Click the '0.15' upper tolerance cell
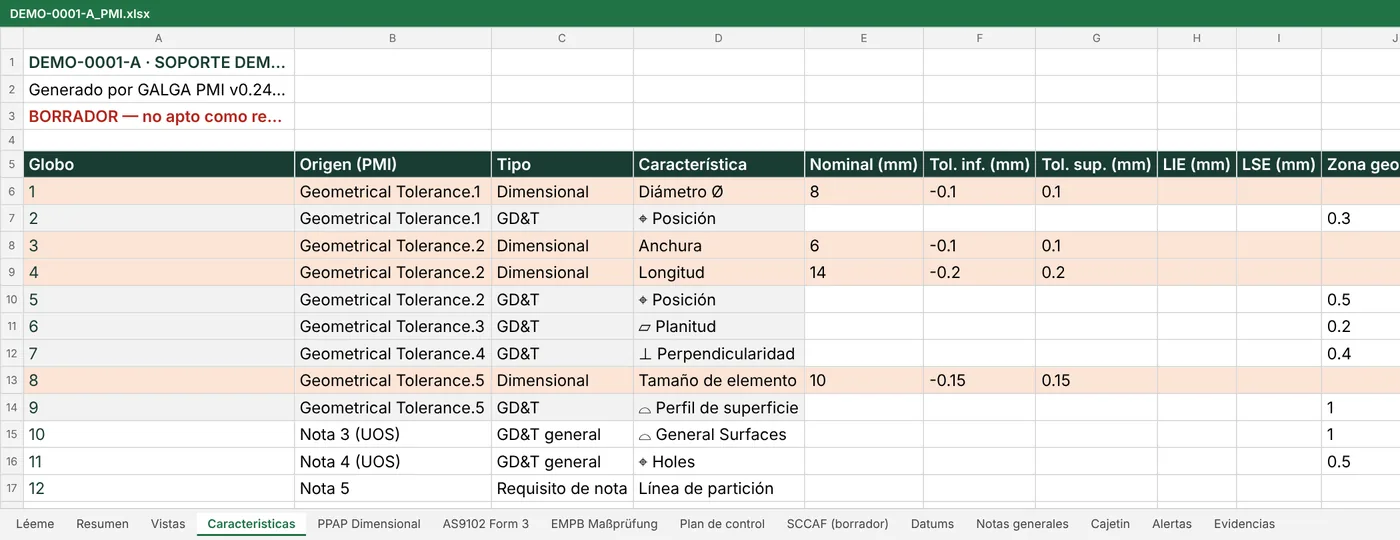Image resolution: width=1400 pixels, height=540 pixels. click(x=1096, y=380)
